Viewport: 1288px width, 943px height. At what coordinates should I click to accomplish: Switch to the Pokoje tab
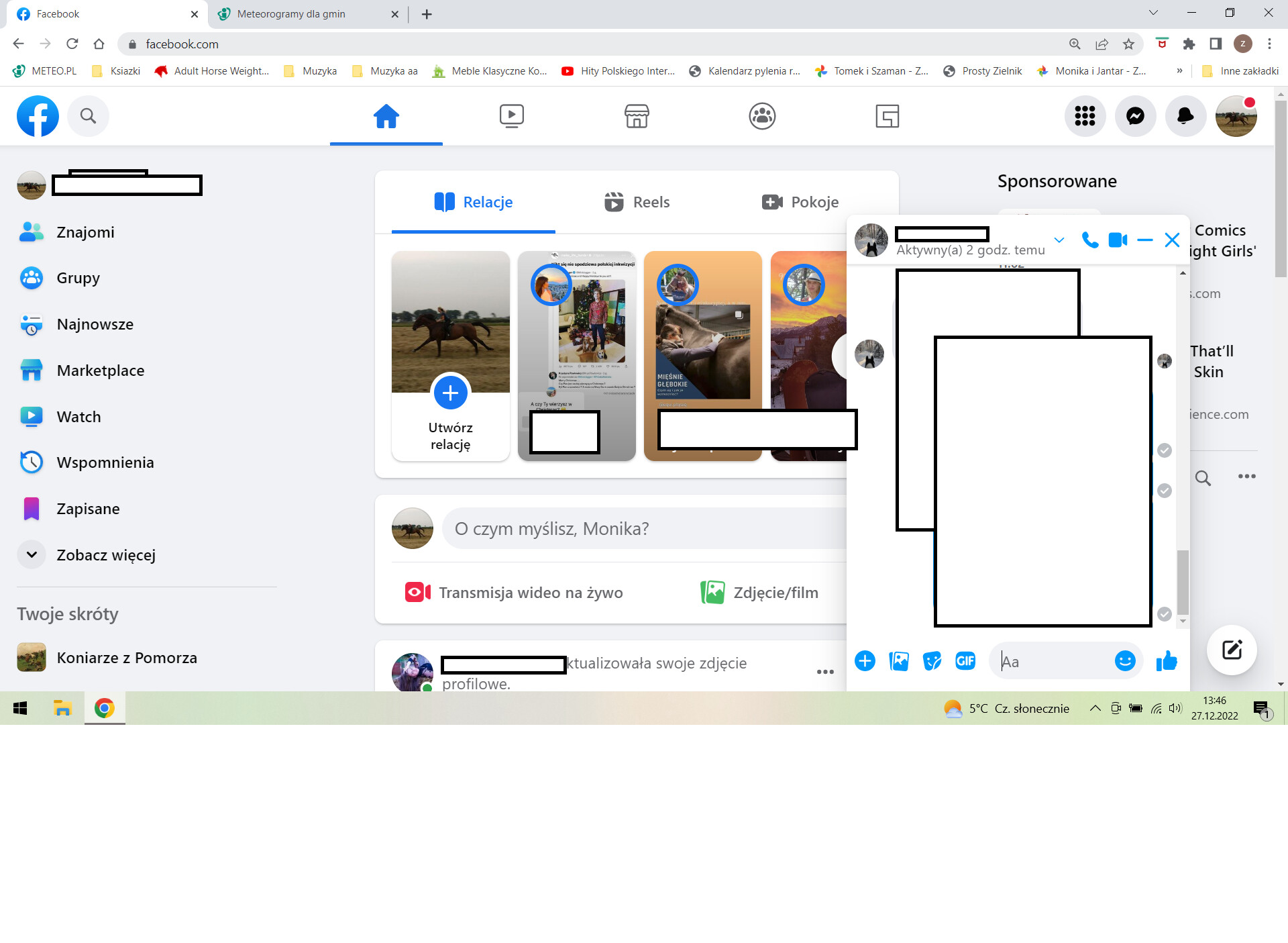point(800,202)
